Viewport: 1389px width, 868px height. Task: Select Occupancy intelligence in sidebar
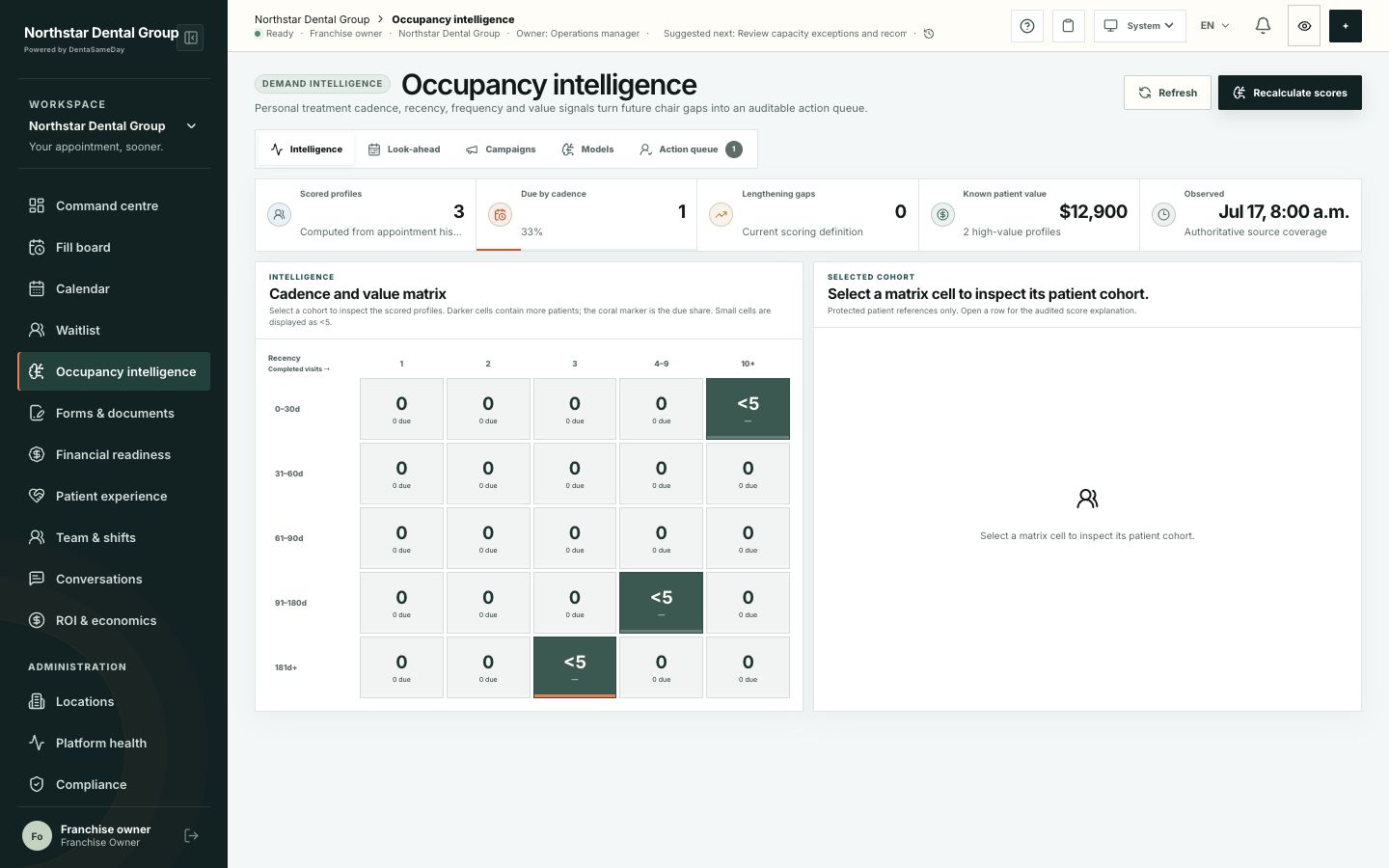point(114,371)
